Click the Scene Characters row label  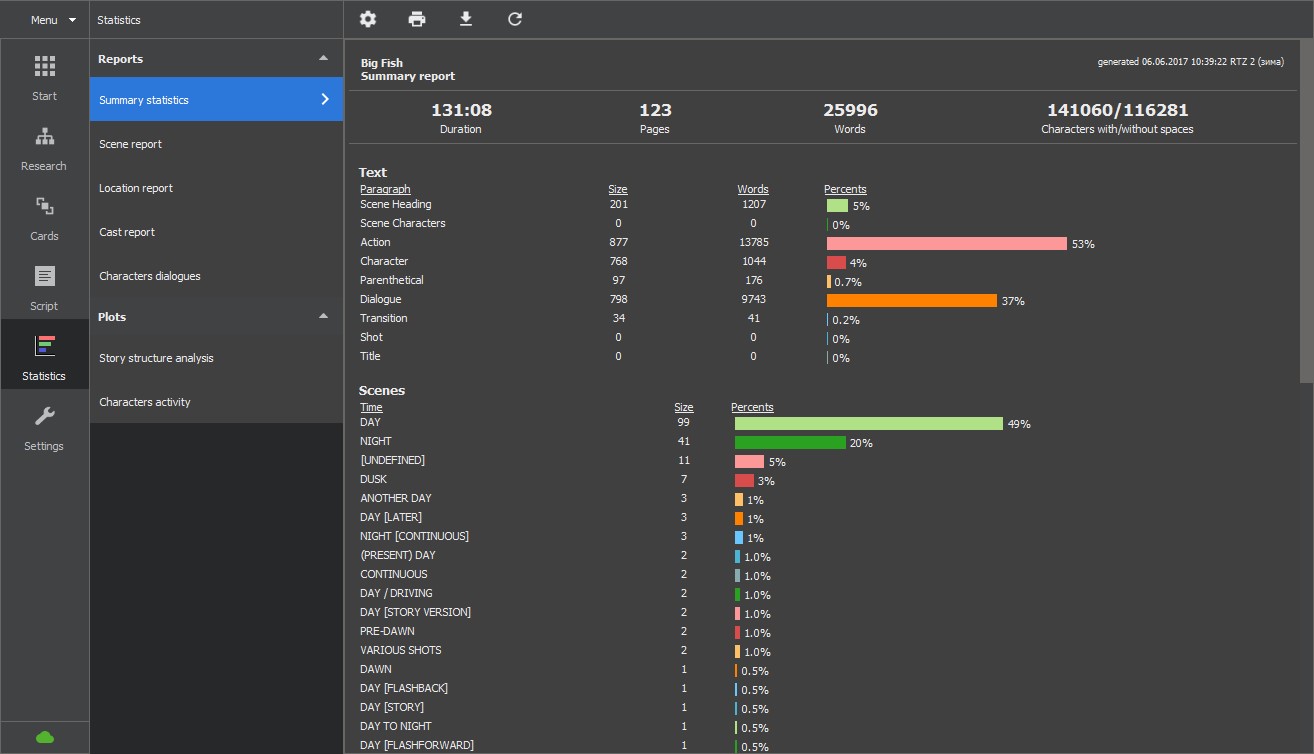403,223
